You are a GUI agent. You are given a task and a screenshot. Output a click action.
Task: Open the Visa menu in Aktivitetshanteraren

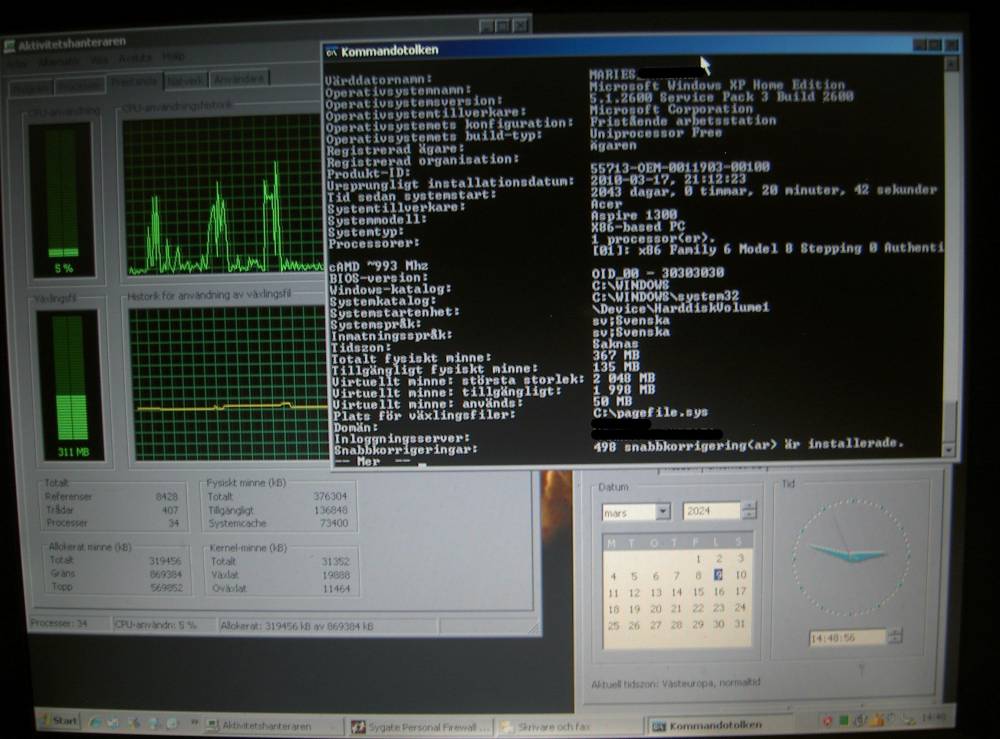99,60
